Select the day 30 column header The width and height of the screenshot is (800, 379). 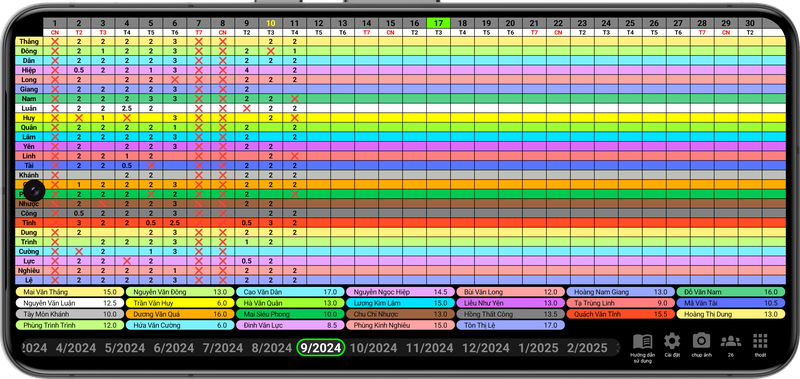coord(750,23)
